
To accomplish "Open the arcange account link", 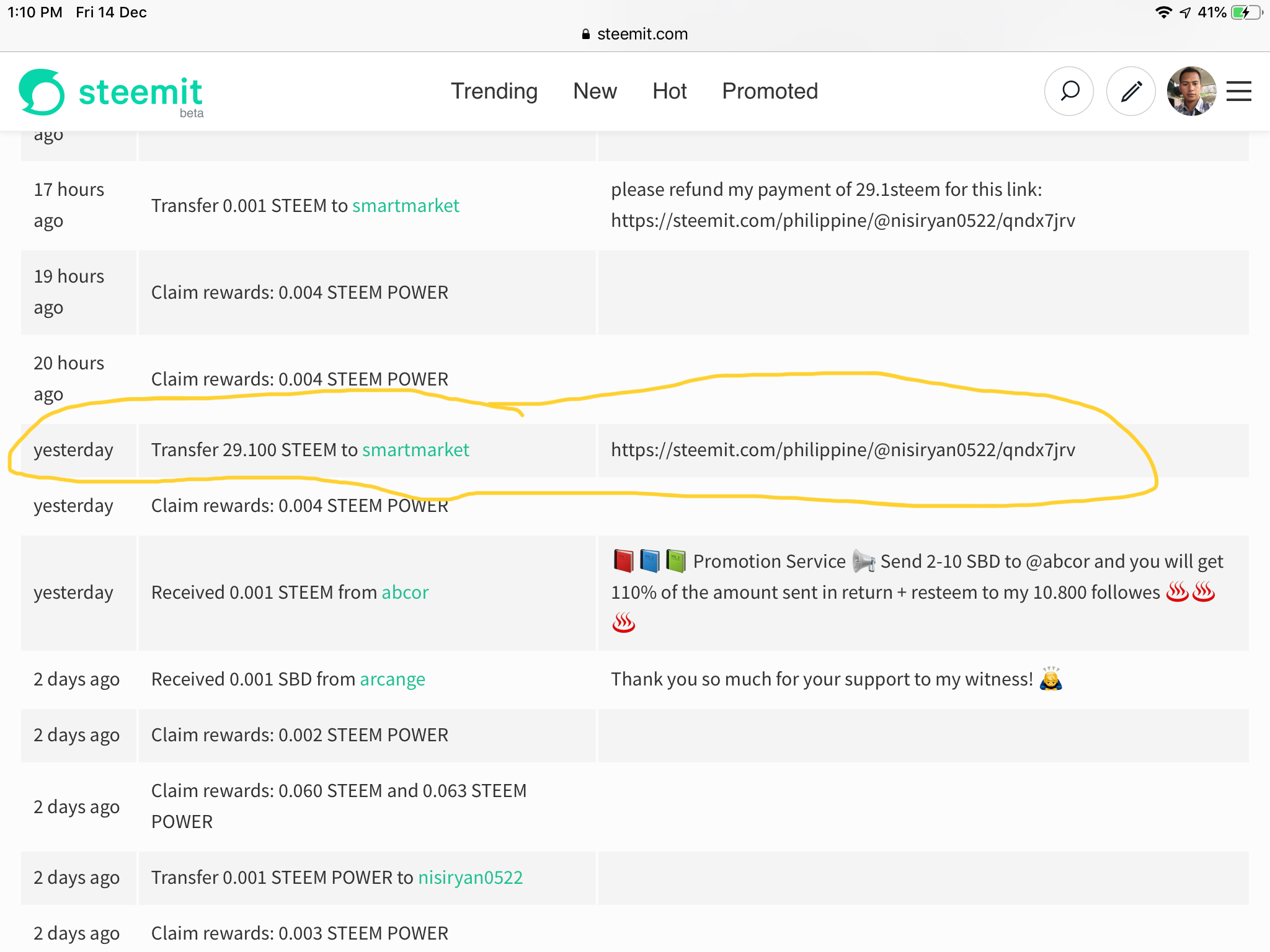I will tap(392, 679).
